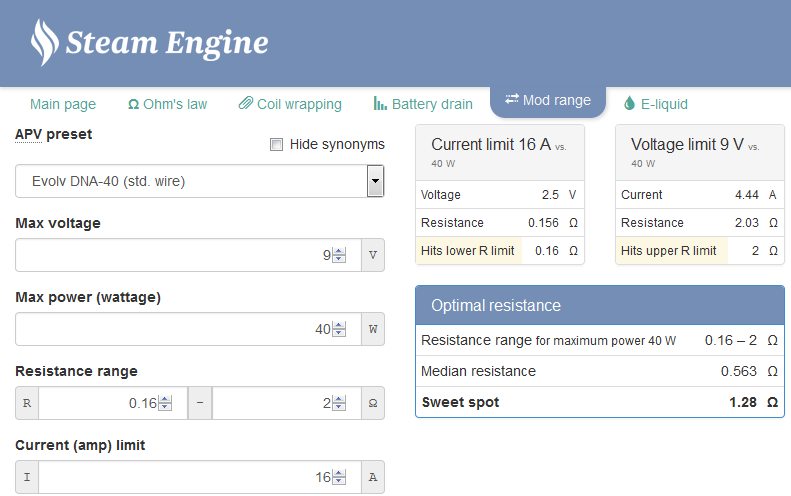Image resolution: width=791 pixels, height=496 pixels.
Task: Click the coil icon beside Coil wrapping
Action: click(x=246, y=104)
